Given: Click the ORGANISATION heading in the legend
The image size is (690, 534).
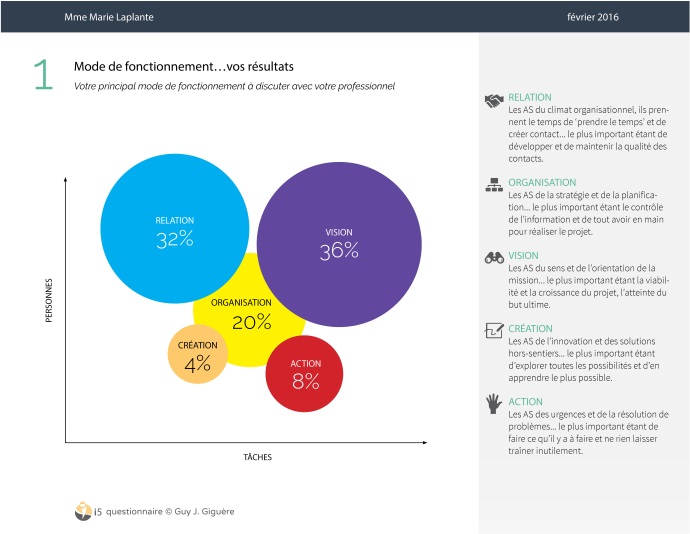Looking at the screenshot, I should pyautogui.click(x=542, y=182).
